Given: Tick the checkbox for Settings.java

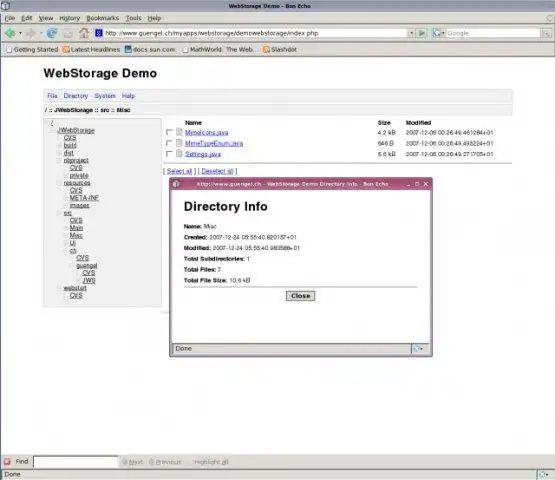Looking at the screenshot, I should pyautogui.click(x=169, y=154).
